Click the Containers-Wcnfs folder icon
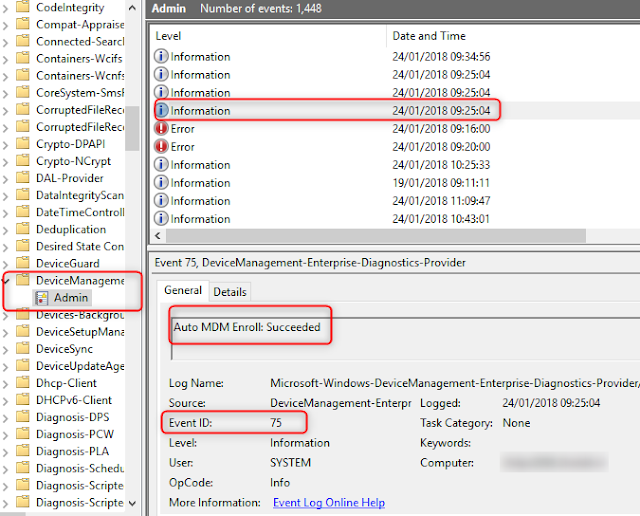Image resolution: width=640 pixels, height=516 pixels. tap(23, 76)
